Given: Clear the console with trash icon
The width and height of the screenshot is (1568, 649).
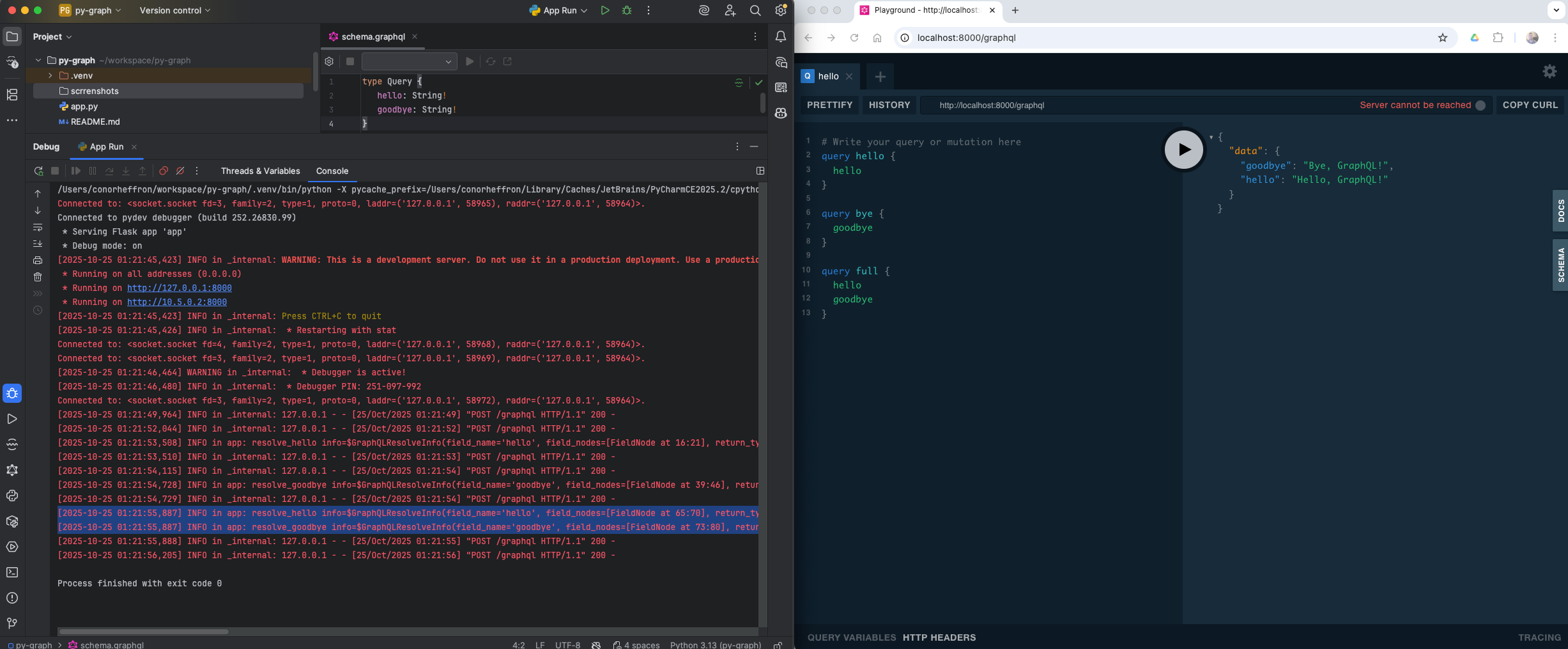Looking at the screenshot, I should pyautogui.click(x=38, y=277).
